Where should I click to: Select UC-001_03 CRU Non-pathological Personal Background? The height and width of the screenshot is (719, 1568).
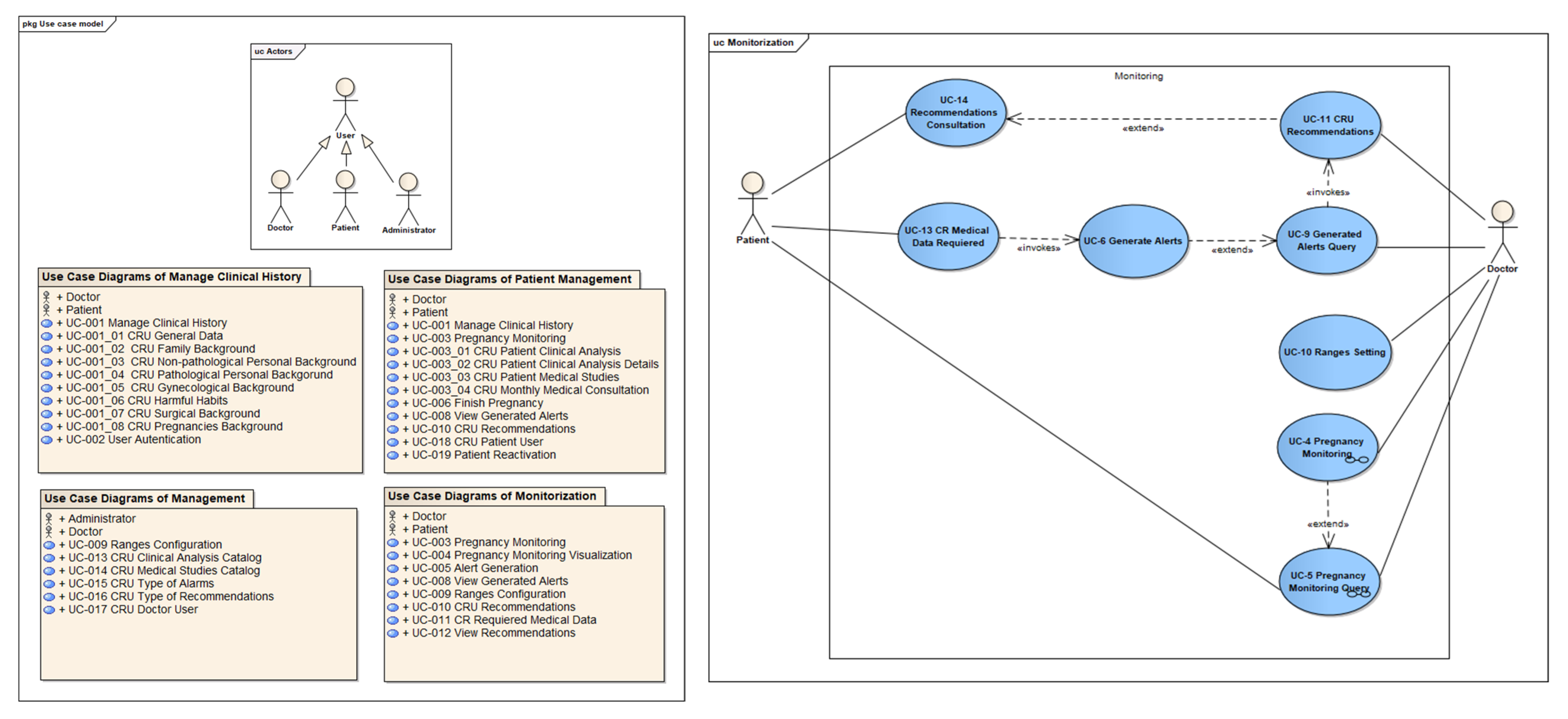198,362
